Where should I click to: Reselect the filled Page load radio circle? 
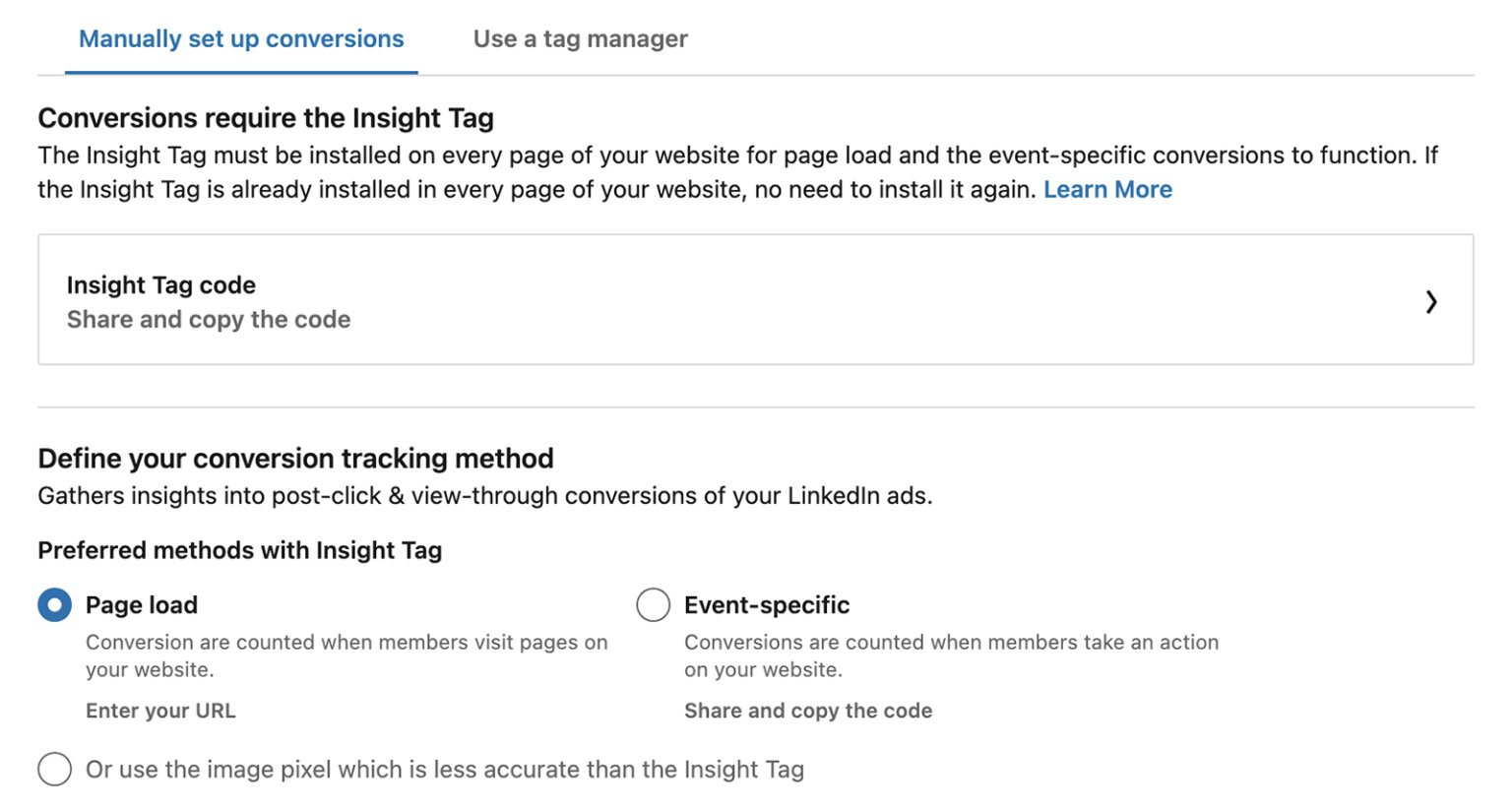click(x=55, y=604)
